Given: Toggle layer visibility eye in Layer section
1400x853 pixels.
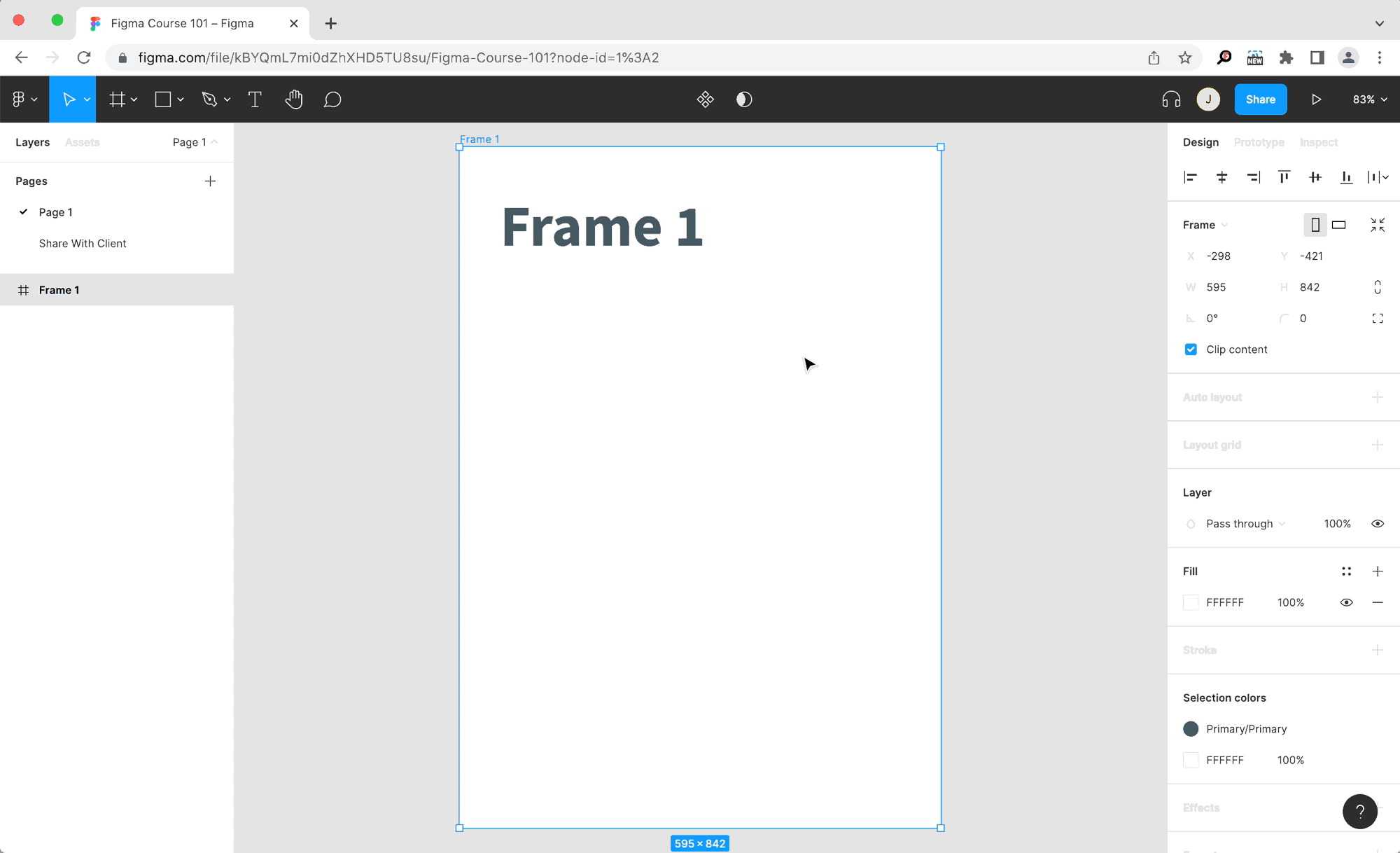Looking at the screenshot, I should tap(1378, 524).
